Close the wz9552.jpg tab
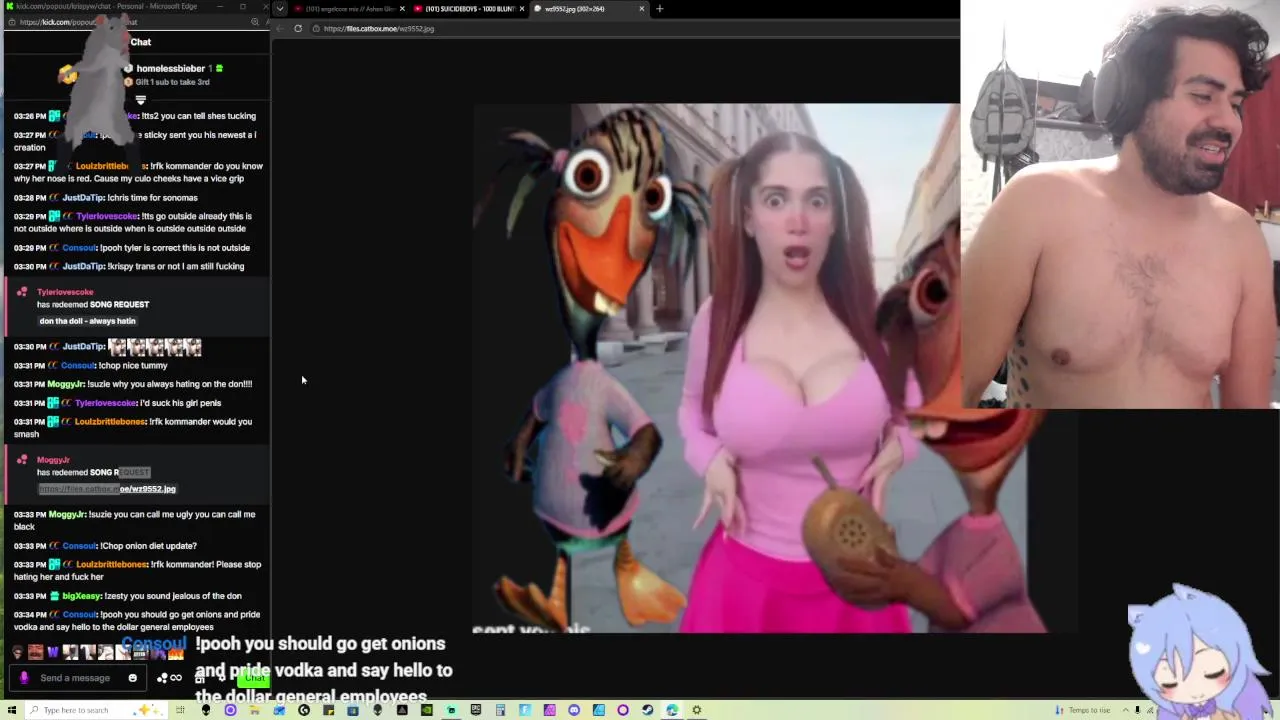1280x720 pixels. (642, 9)
